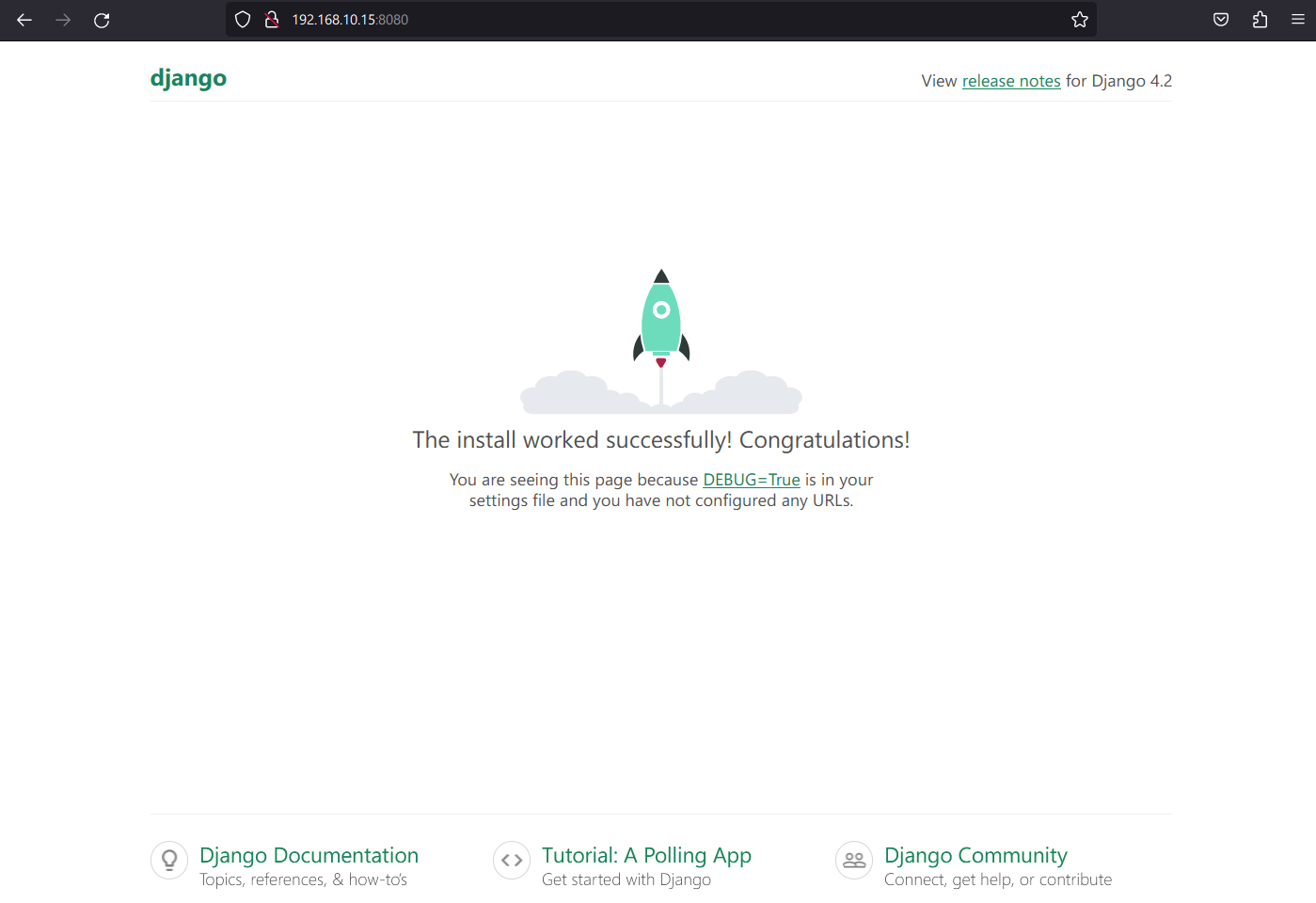
Task: Click the rocket illustration
Action: coord(661,341)
